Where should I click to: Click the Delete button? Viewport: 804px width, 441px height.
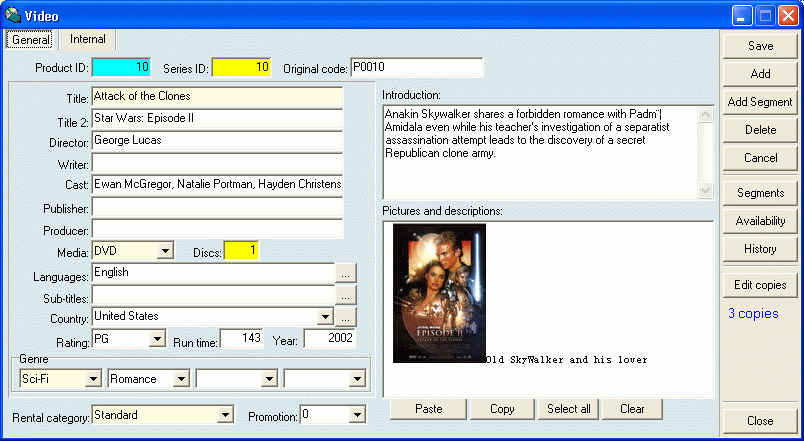tap(760, 130)
